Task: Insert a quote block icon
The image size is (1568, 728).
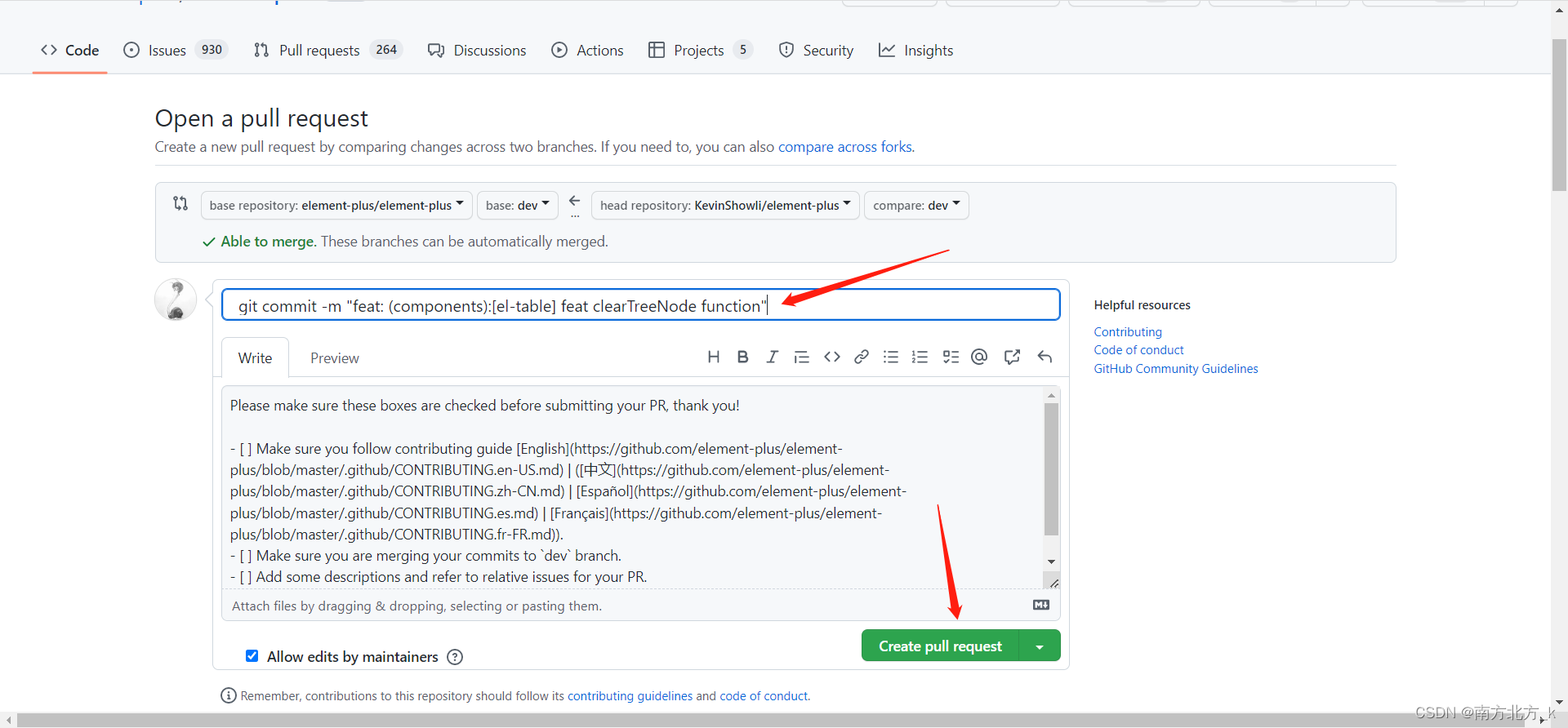Action: click(802, 357)
